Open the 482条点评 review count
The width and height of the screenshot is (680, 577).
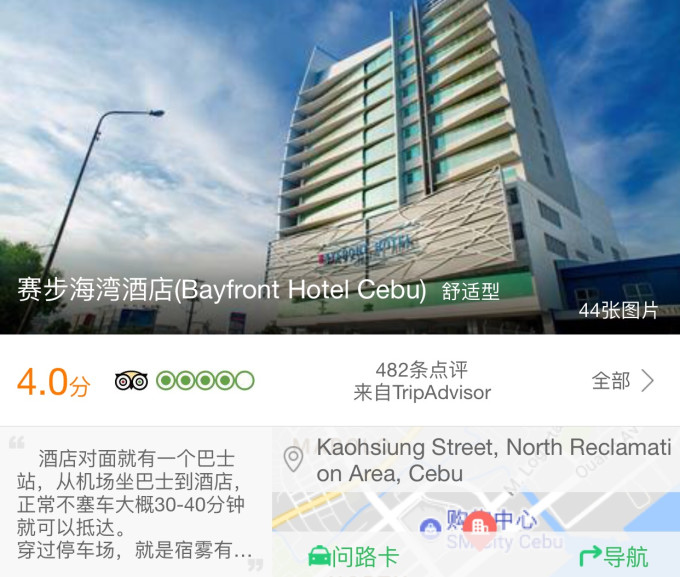coord(422,370)
